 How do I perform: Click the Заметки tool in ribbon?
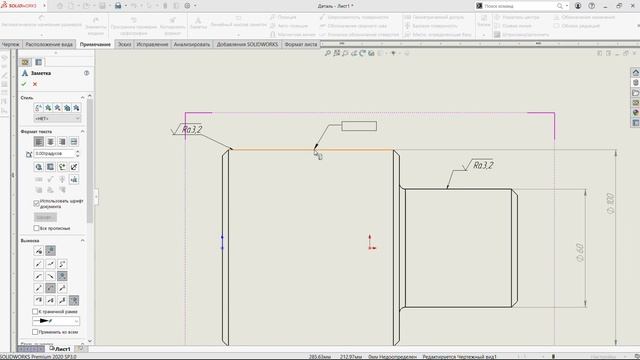click(198, 23)
